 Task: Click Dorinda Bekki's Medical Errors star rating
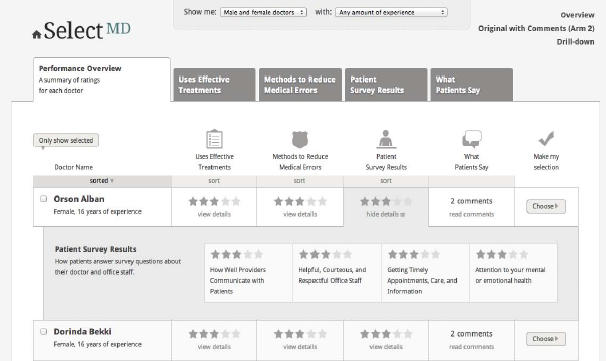pyautogui.click(x=300, y=334)
